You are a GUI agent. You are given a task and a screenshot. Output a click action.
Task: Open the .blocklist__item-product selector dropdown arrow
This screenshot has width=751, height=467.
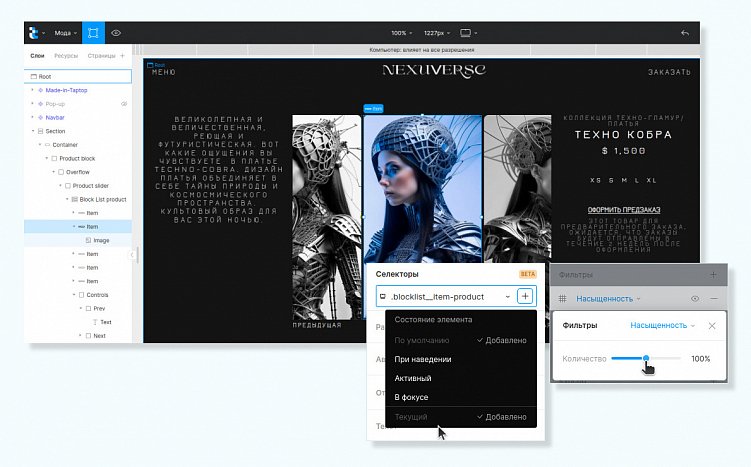(508, 297)
